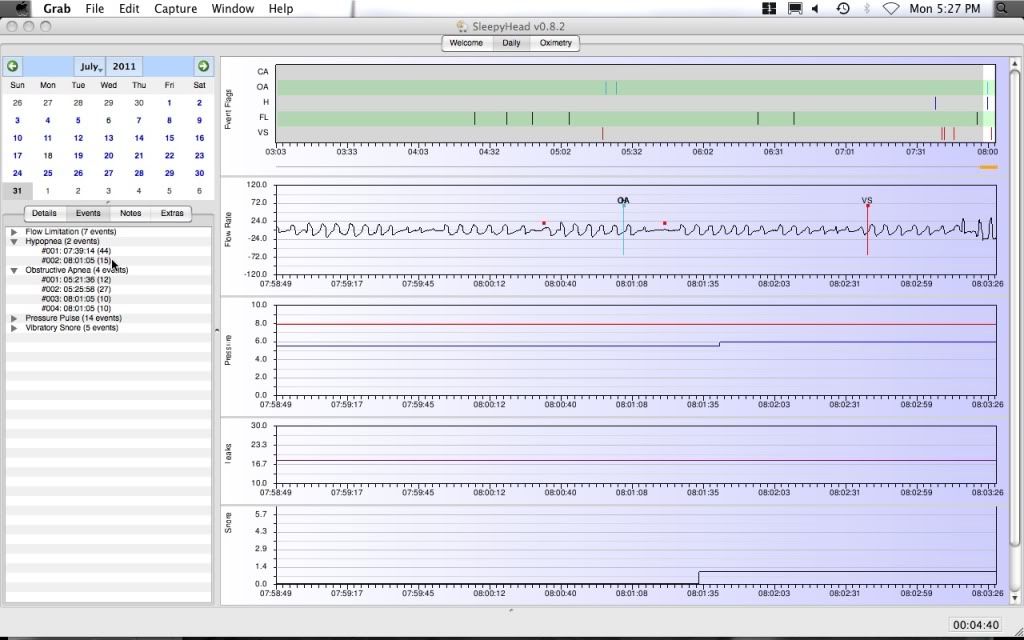Open the Oximetry tab
This screenshot has width=1024, height=640.
coord(556,43)
